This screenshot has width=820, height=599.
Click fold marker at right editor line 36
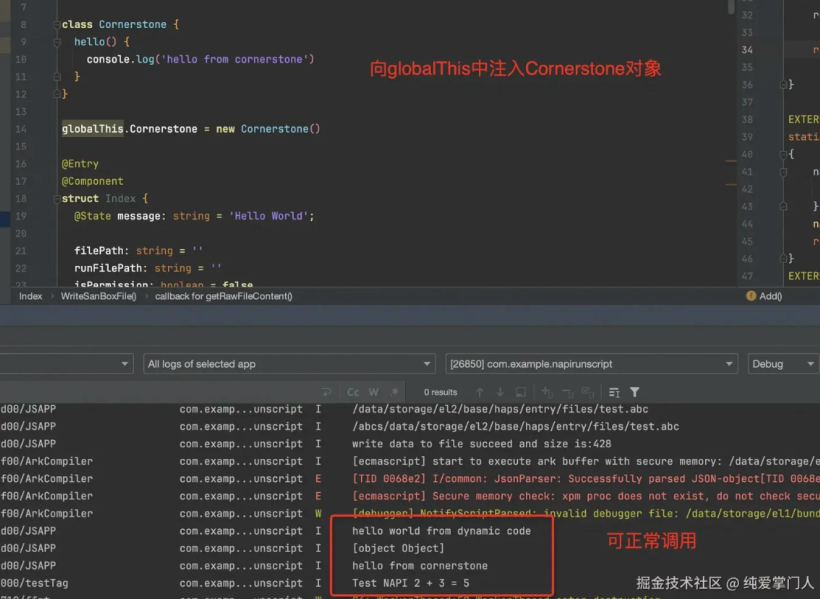click(x=783, y=85)
